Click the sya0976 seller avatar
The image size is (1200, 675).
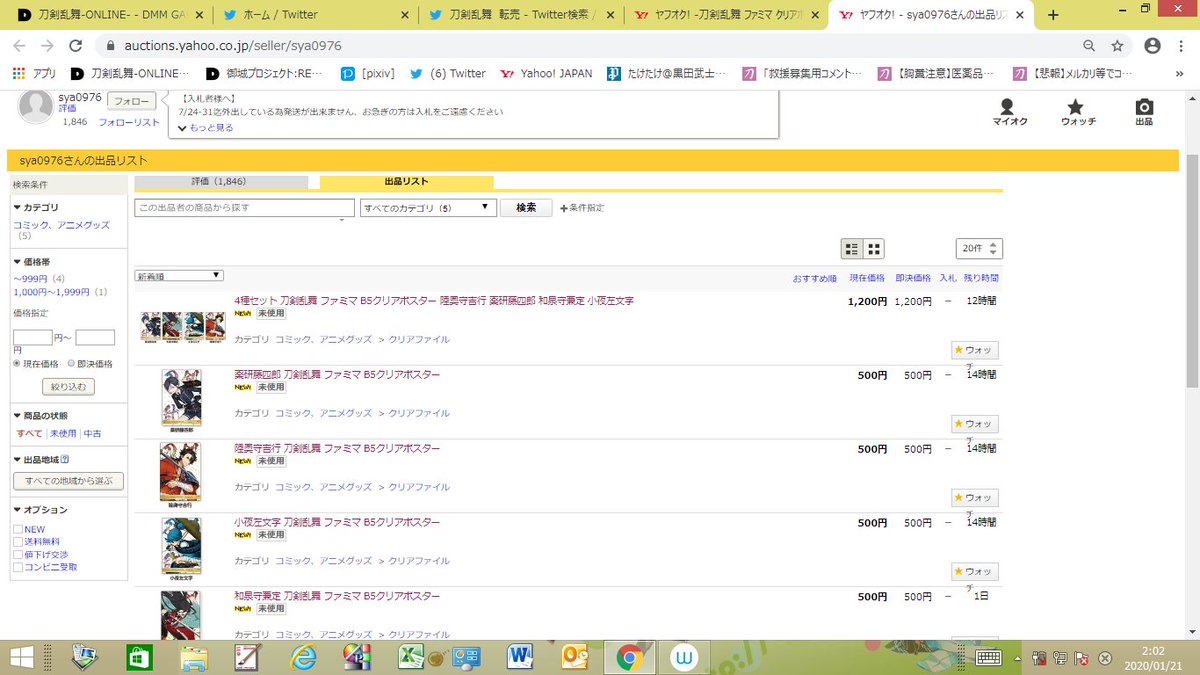pos(36,106)
